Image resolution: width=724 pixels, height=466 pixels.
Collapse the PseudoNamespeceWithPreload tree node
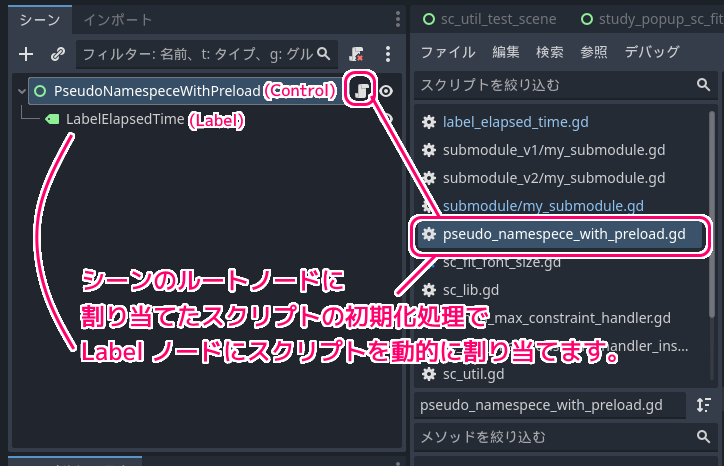21,91
